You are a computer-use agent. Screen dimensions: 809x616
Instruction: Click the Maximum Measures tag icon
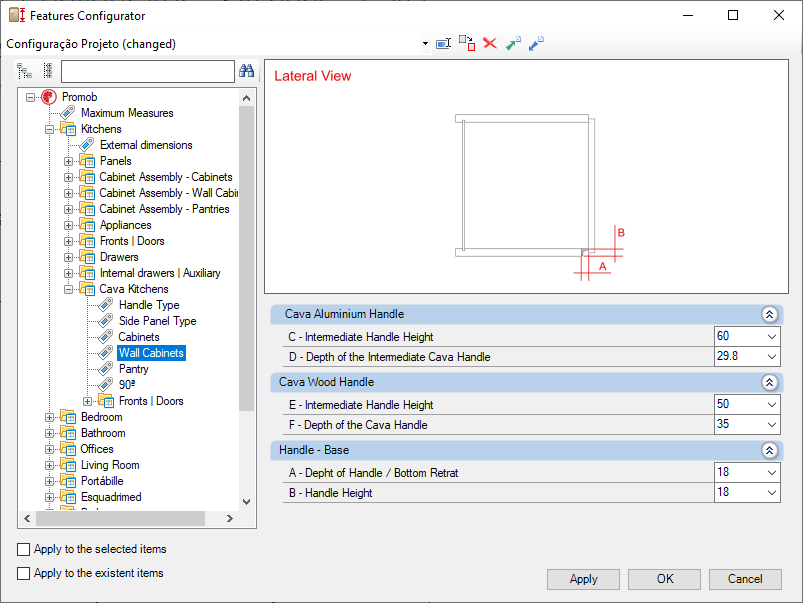tap(68, 112)
